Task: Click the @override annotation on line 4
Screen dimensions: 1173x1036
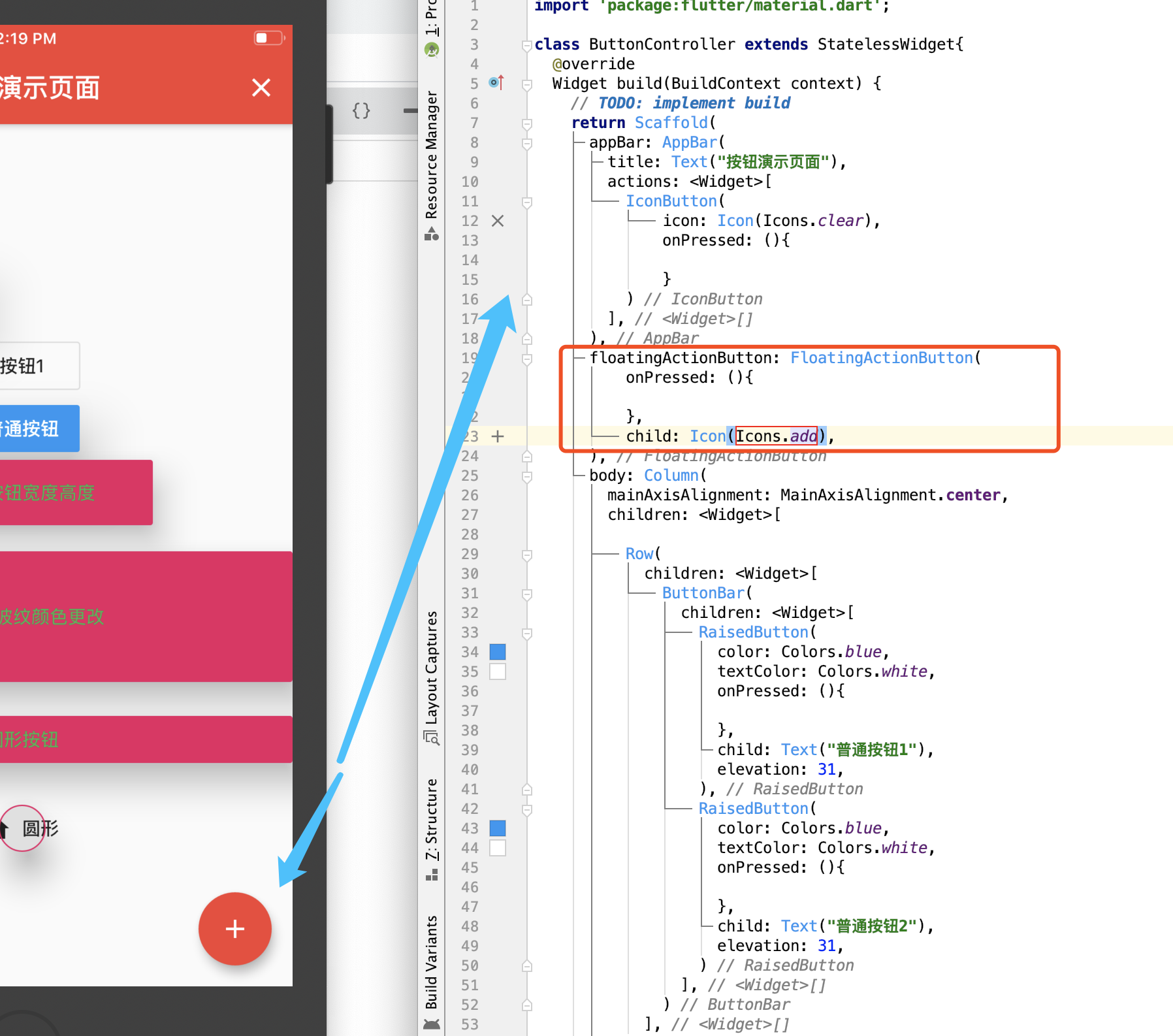Action: click(x=594, y=64)
